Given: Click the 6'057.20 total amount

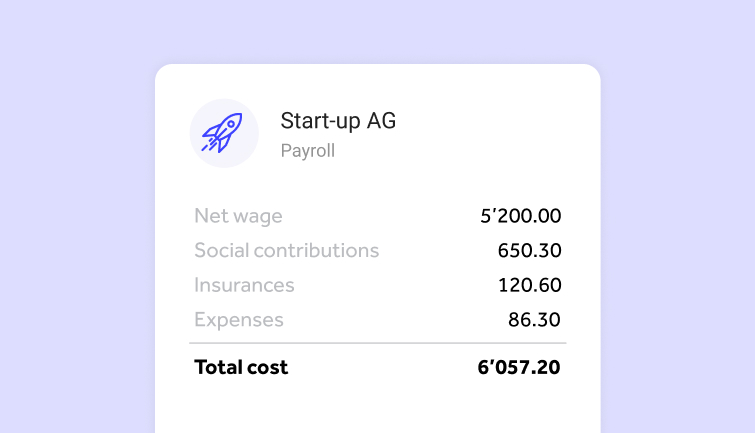Looking at the screenshot, I should [519, 367].
